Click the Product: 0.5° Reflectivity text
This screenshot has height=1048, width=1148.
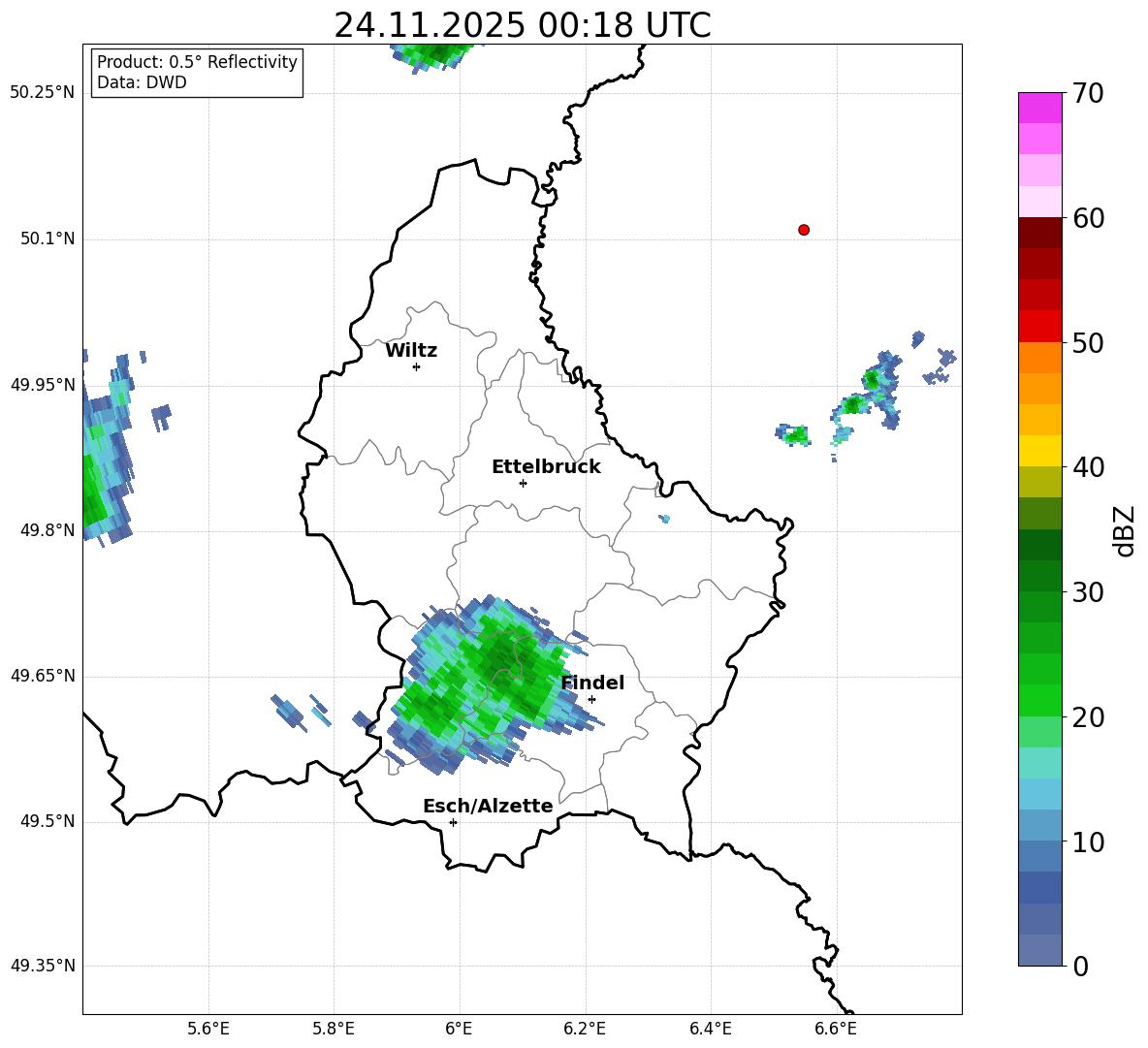tap(197, 61)
